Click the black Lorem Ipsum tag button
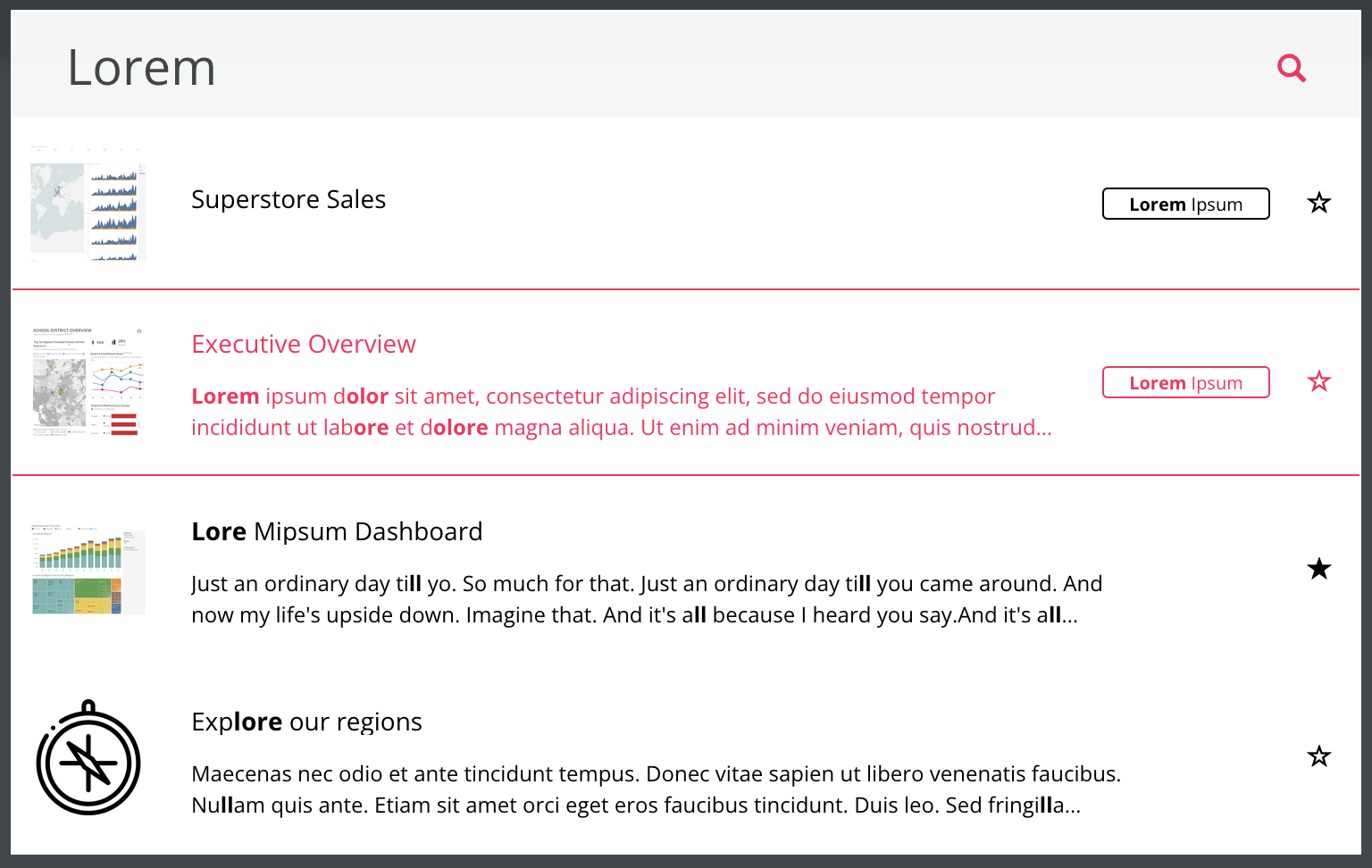 click(x=1185, y=204)
